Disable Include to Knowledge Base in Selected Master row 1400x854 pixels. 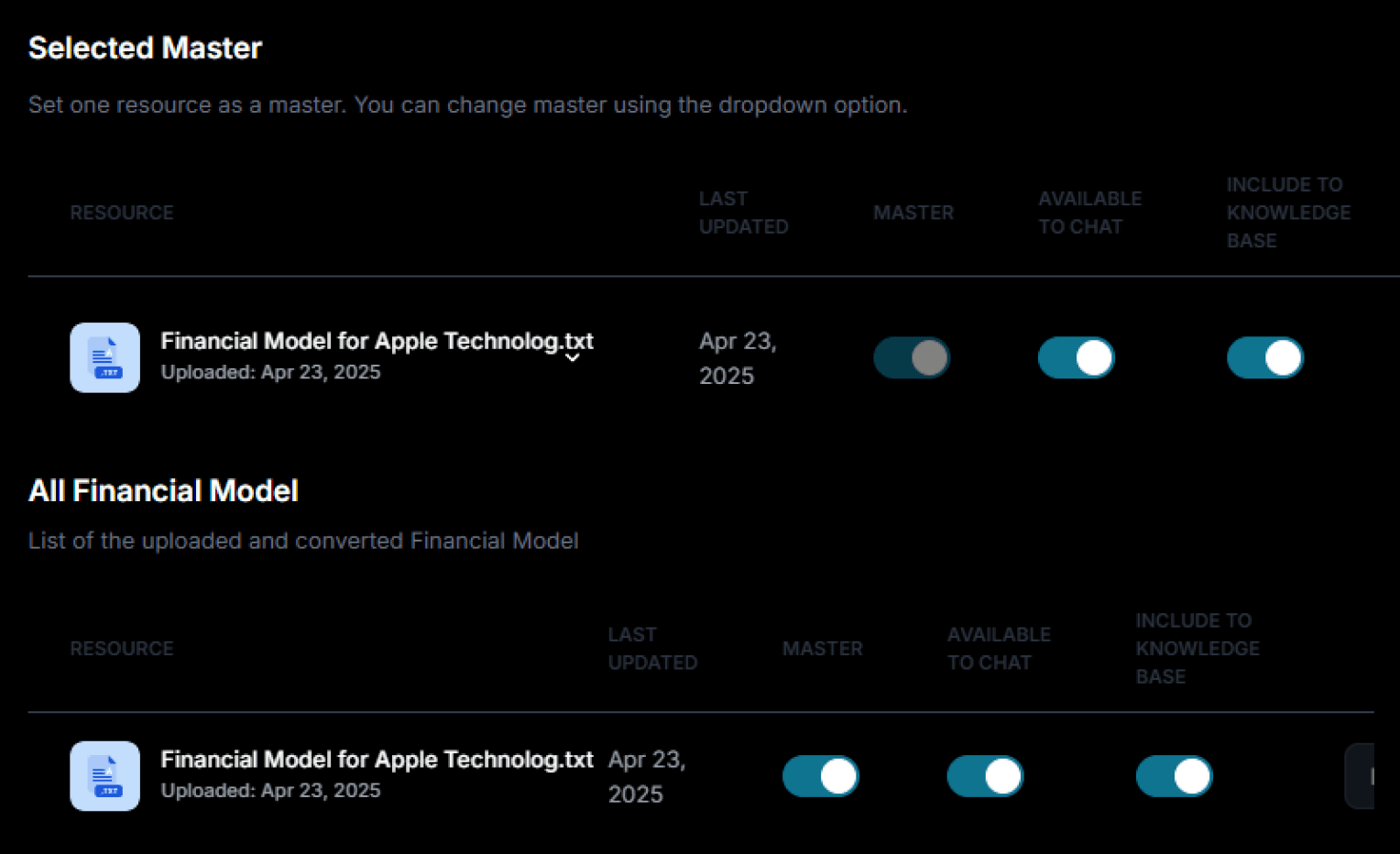(1265, 357)
